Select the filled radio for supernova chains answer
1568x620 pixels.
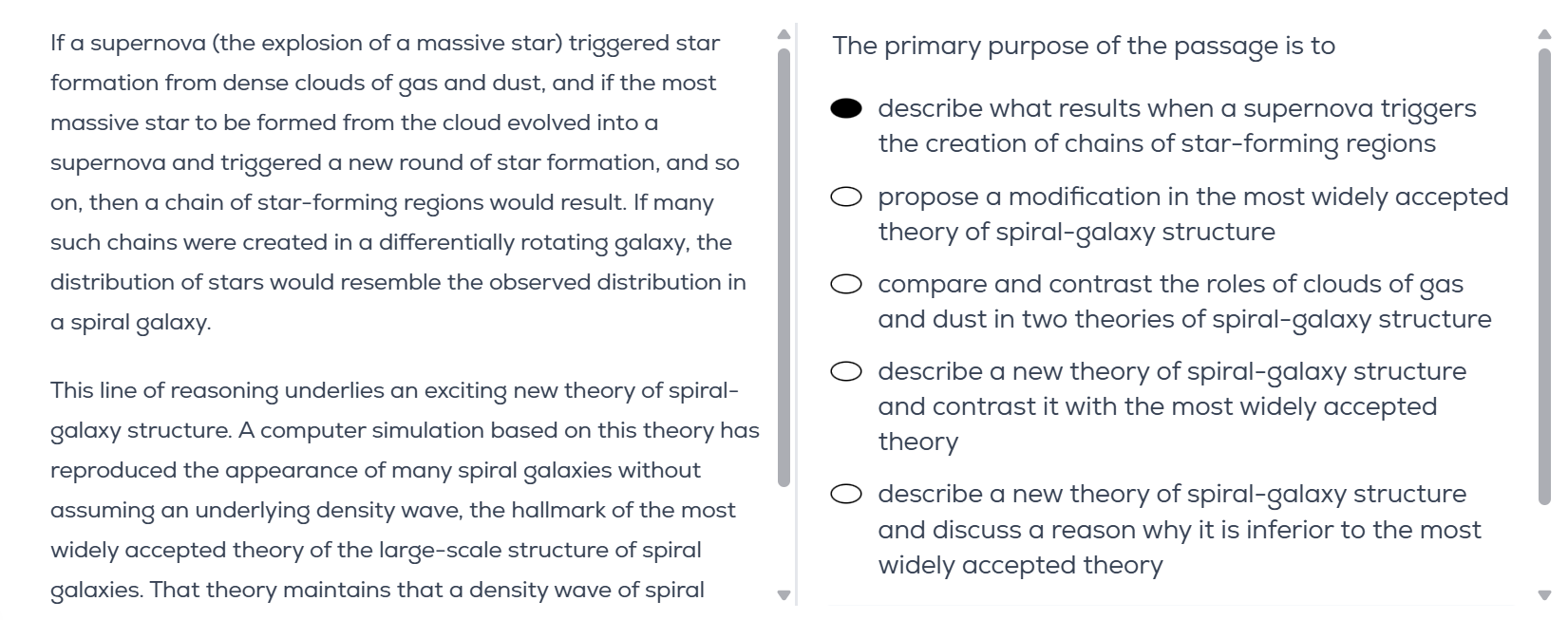pos(845,109)
